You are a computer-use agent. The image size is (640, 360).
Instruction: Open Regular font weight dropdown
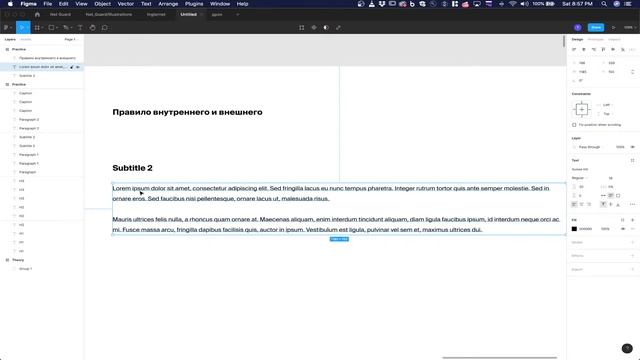pyautogui.click(x=580, y=178)
